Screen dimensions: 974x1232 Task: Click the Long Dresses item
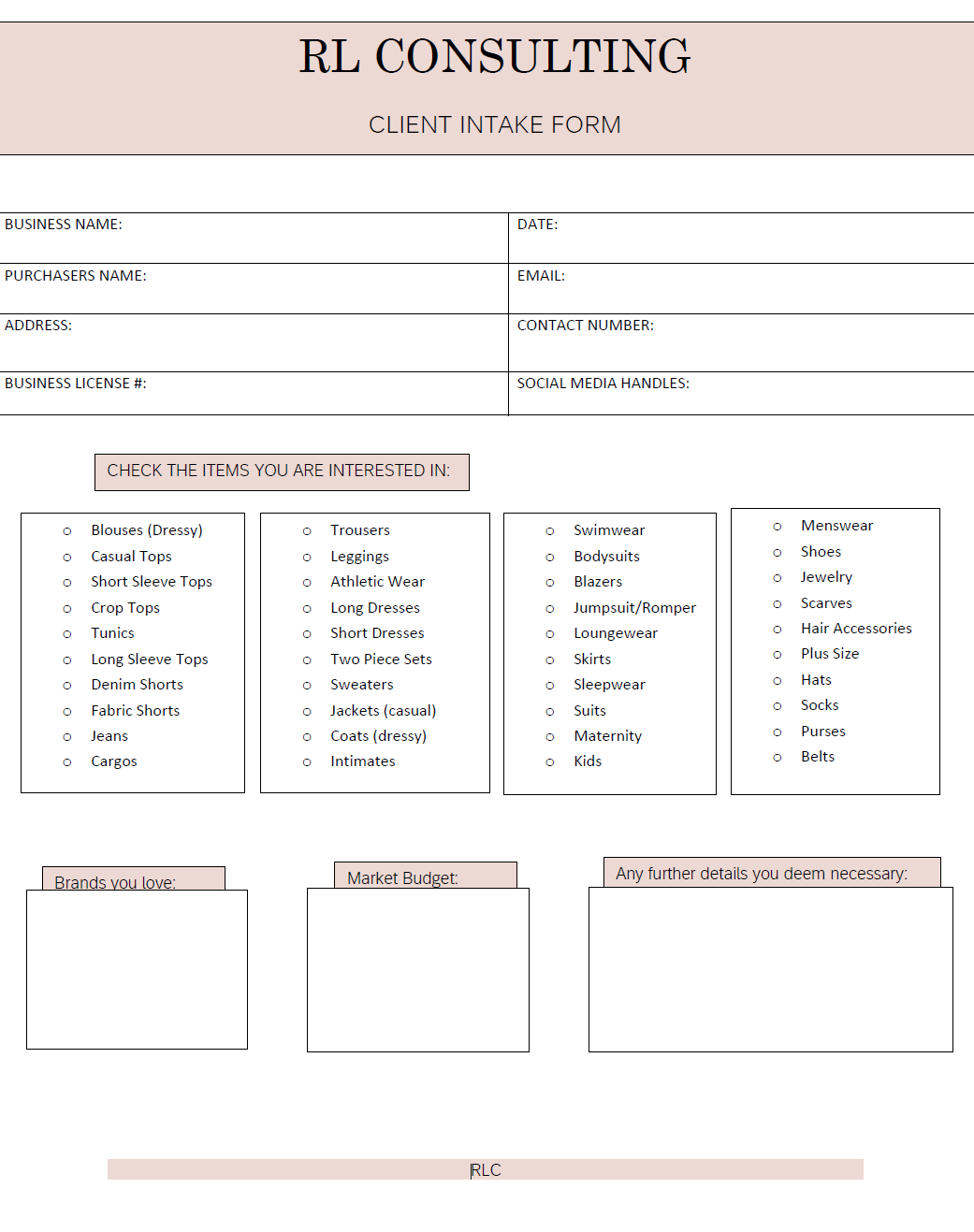pyautogui.click(x=375, y=608)
